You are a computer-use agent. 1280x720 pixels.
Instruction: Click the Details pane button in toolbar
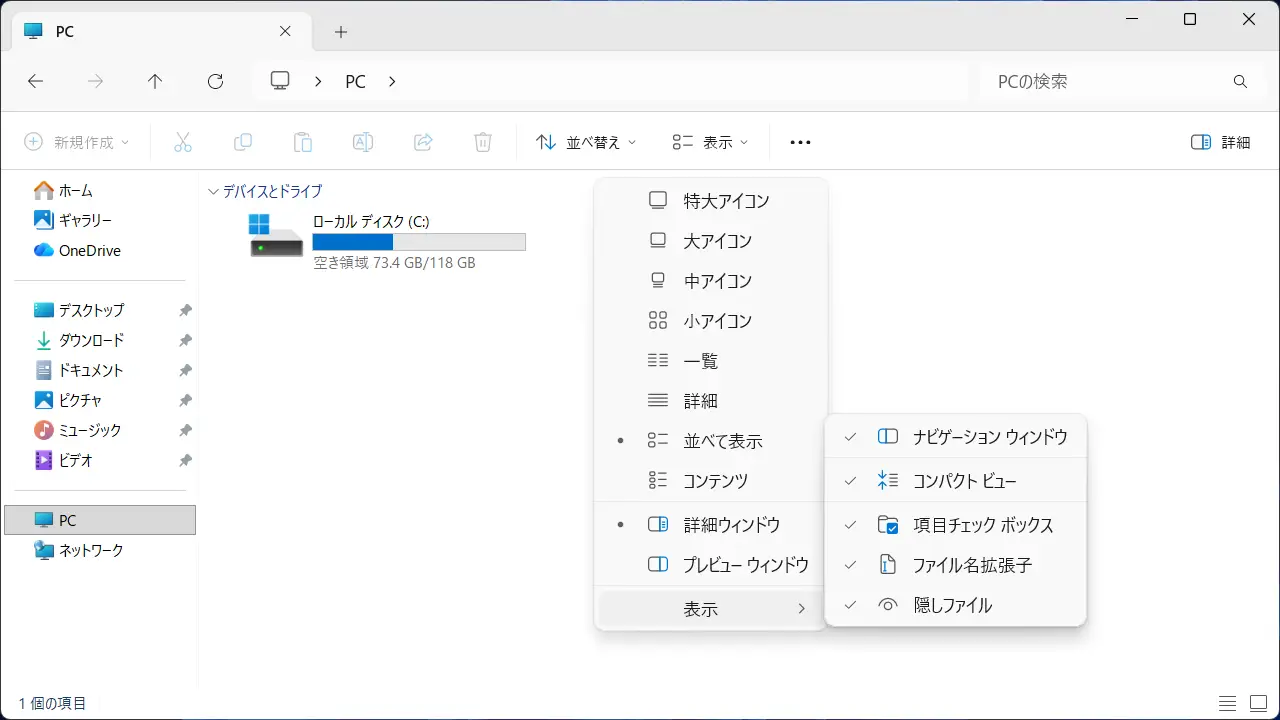click(x=1221, y=142)
